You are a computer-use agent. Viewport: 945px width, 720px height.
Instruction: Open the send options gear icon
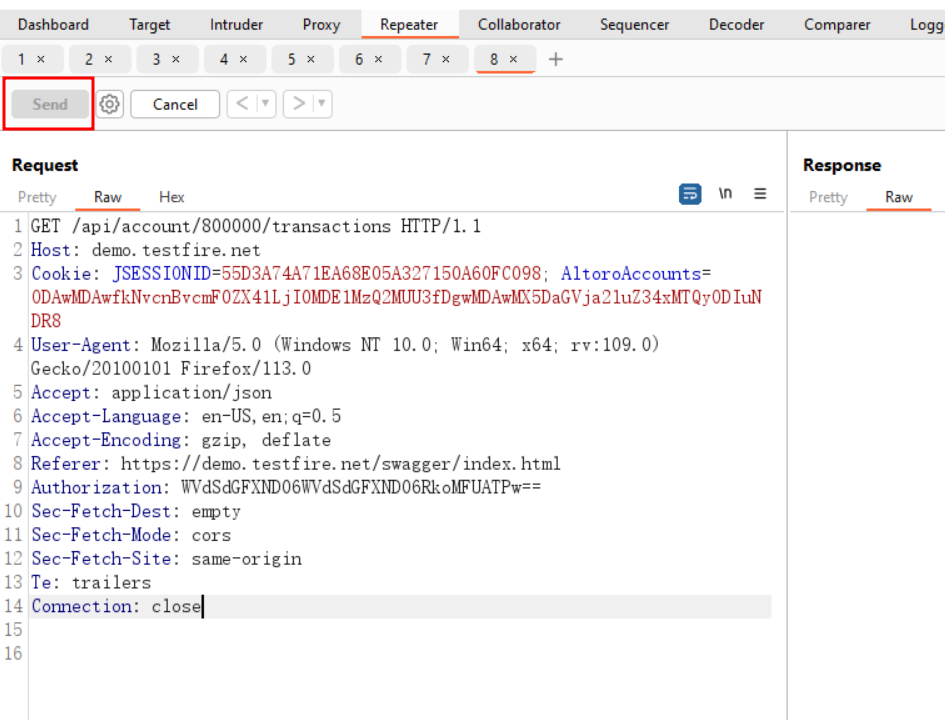pyautogui.click(x=110, y=104)
